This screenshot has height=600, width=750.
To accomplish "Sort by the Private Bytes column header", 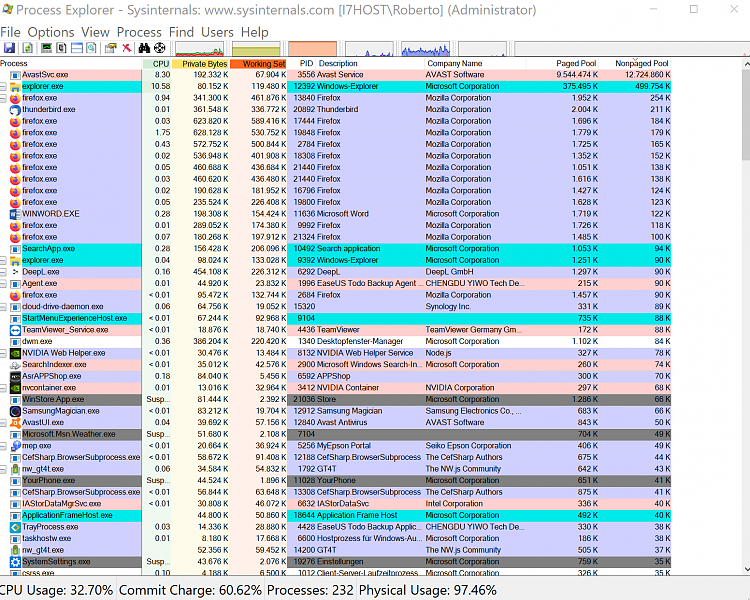I will pyautogui.click(x=200, y=64).
